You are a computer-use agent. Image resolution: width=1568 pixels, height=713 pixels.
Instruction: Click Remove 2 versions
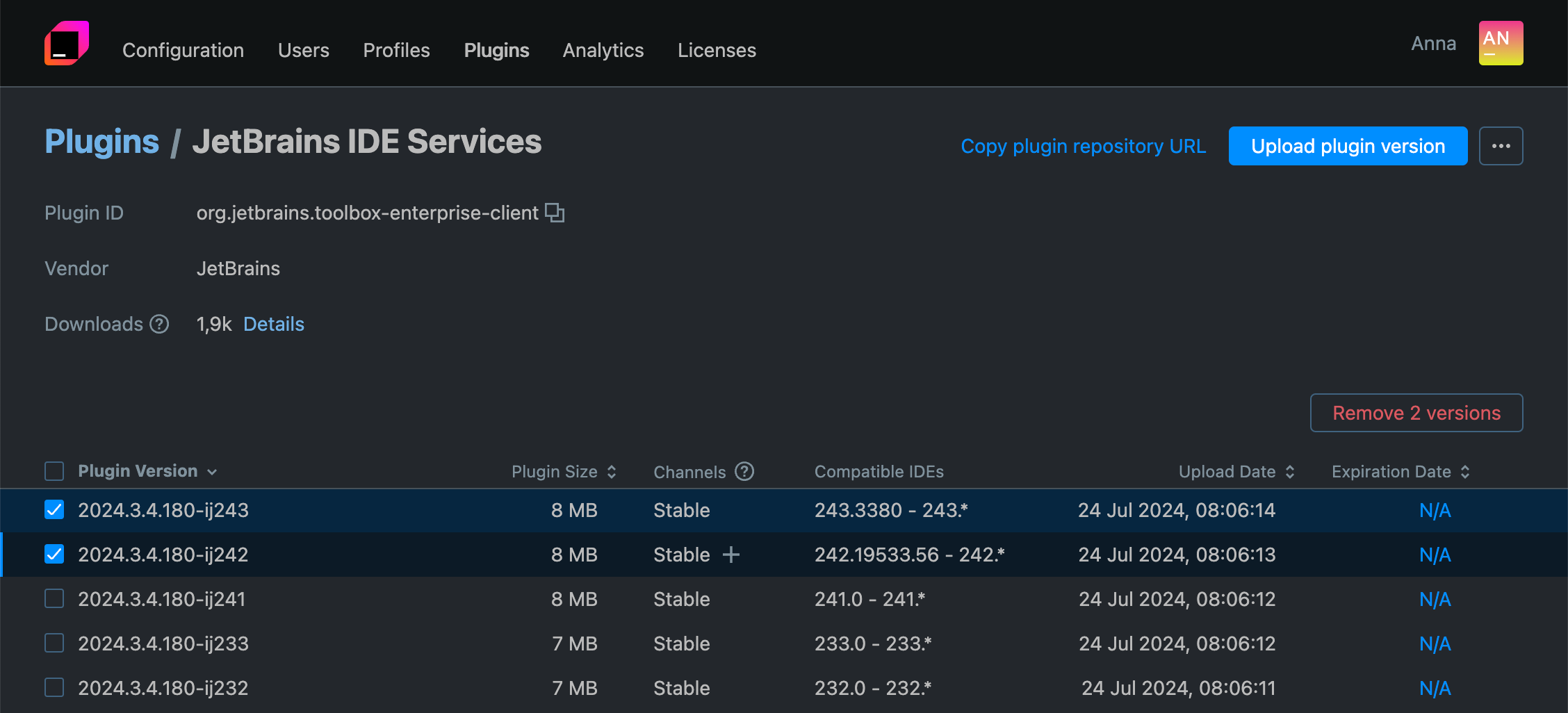pyautogui.click(x=1416, y=412)
